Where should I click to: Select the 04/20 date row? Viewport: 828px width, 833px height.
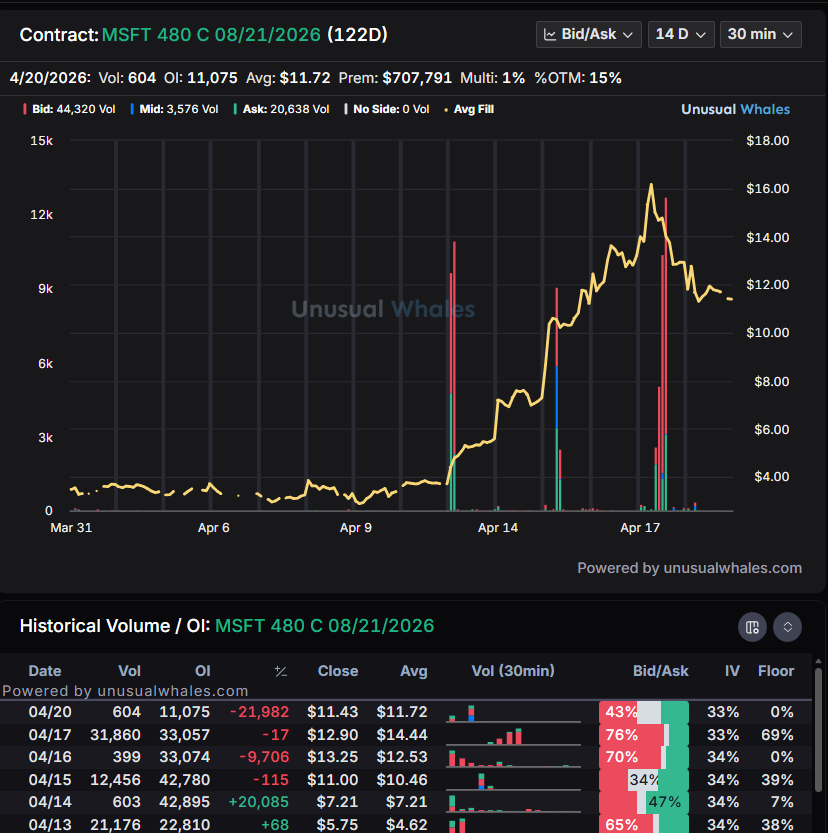406,712
